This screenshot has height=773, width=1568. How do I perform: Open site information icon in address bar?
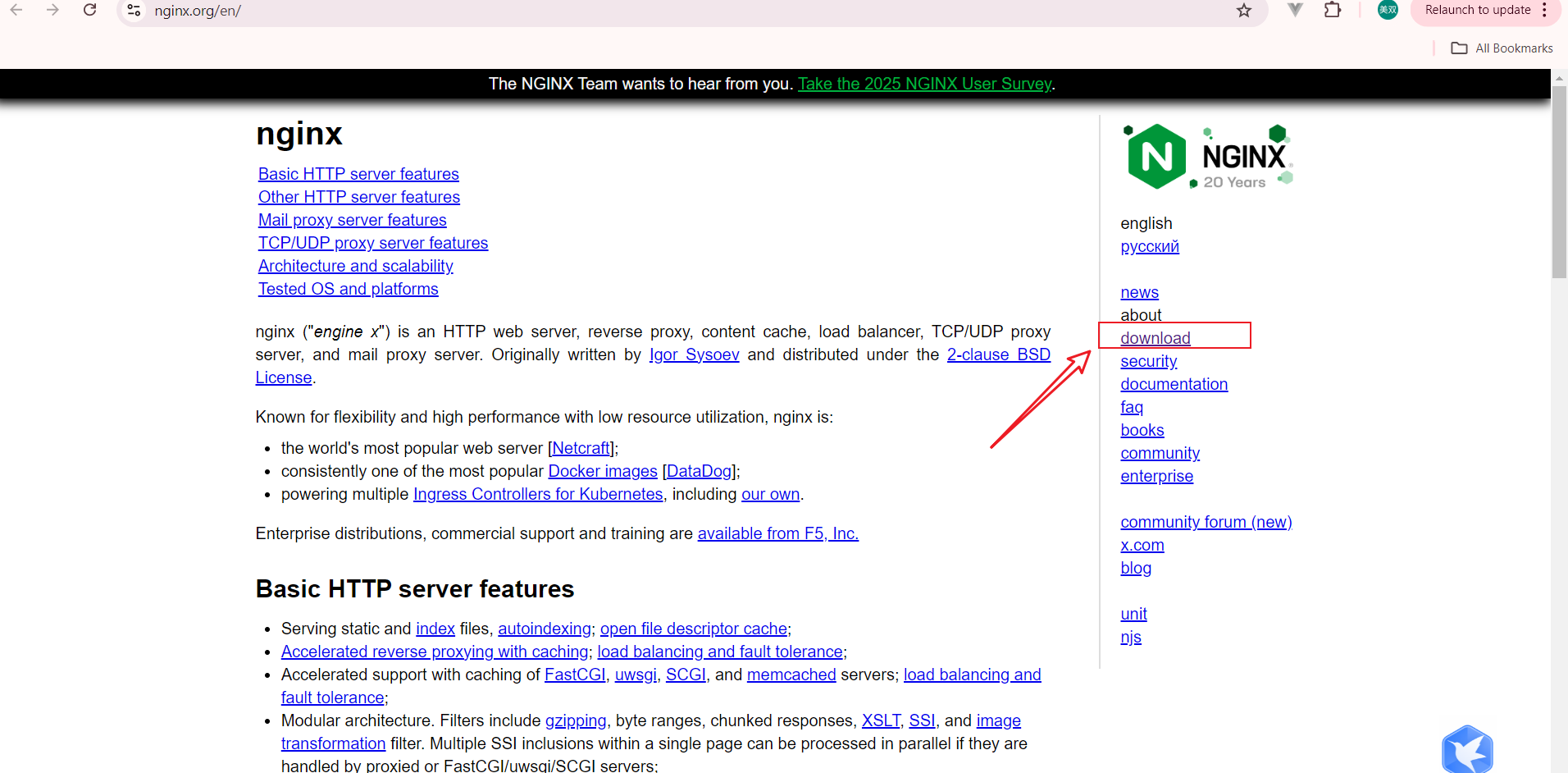click(x=134, y=11)
